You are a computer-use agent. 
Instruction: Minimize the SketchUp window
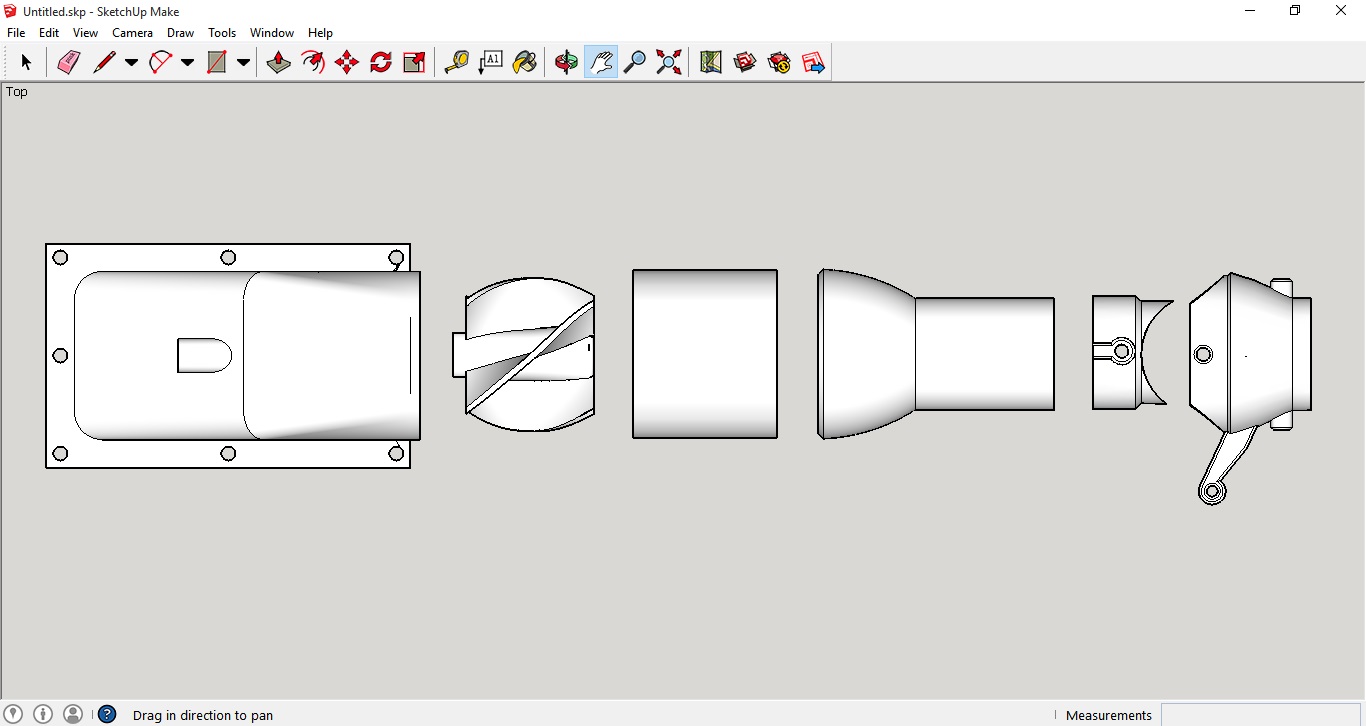pos(1250,11)
